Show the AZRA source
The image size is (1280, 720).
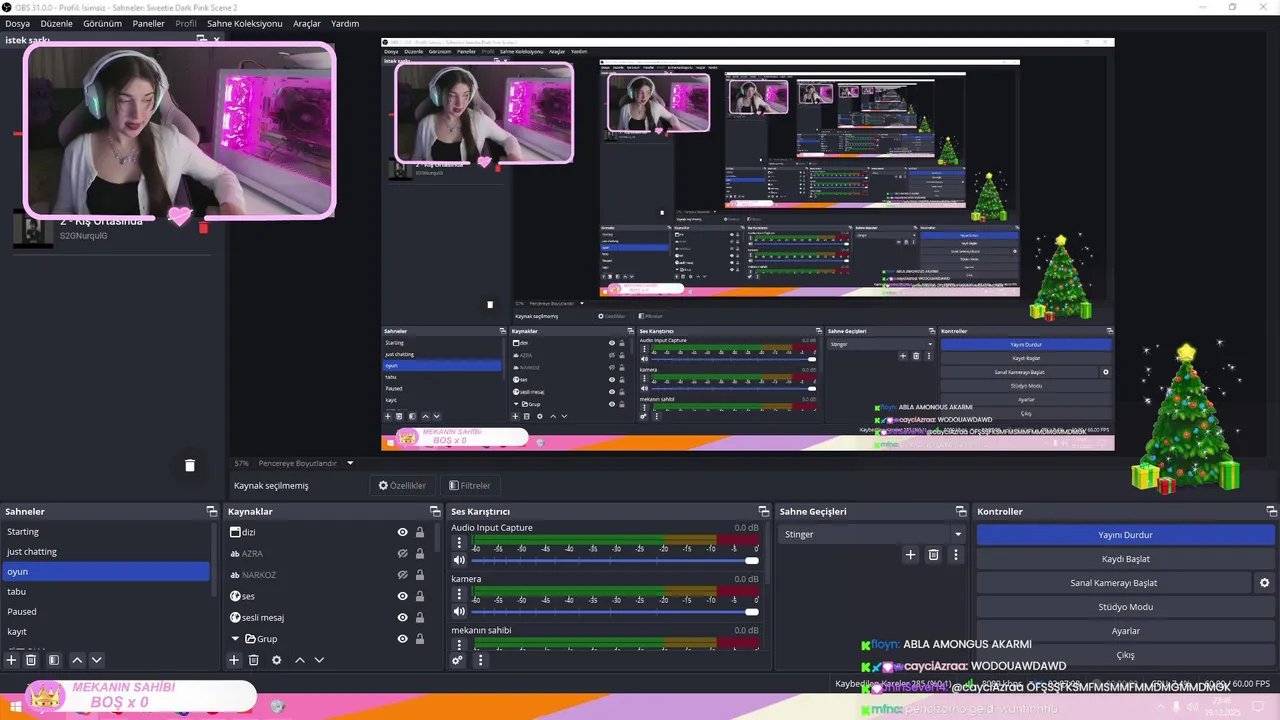coord(402,554)
